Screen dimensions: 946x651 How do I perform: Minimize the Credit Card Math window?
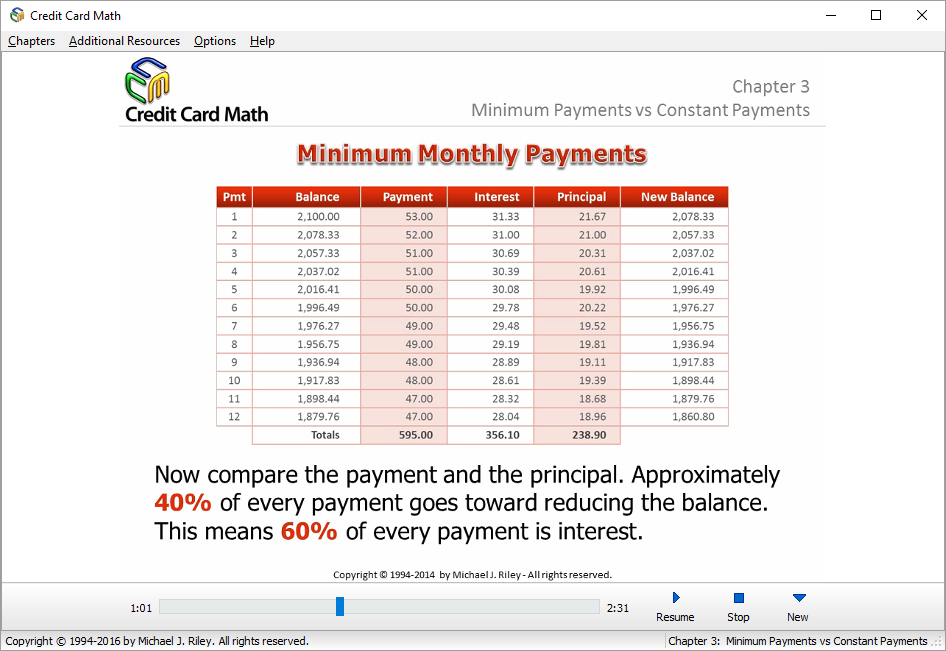pos(831,16)
